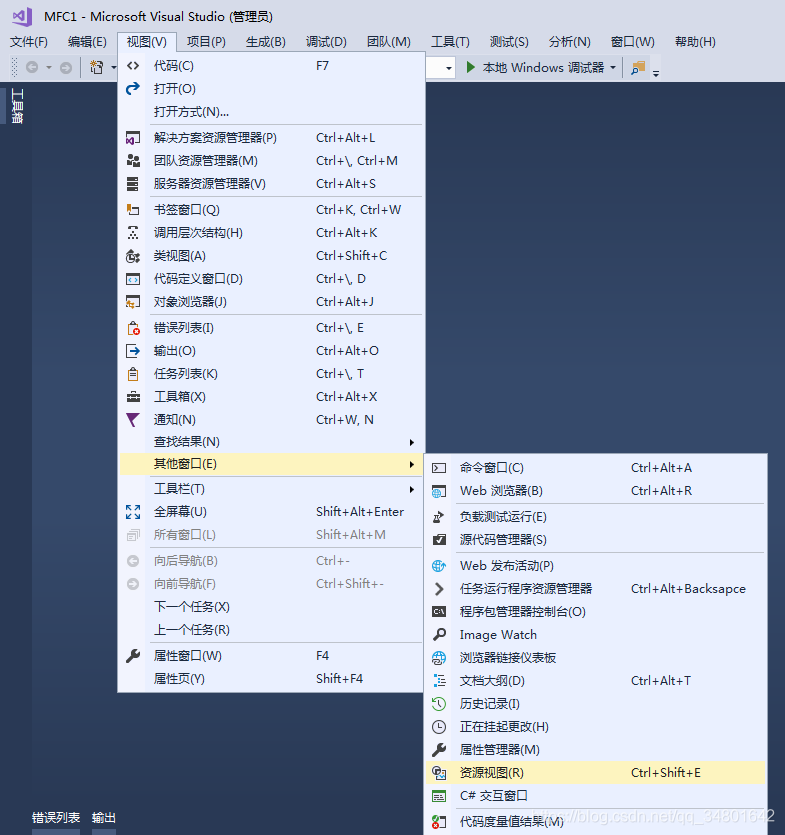Select 正在挂起更改(H) submenu entry
The width and height of the screenshot is (785, 835).
pyautogui.click(x=596, y=727)
